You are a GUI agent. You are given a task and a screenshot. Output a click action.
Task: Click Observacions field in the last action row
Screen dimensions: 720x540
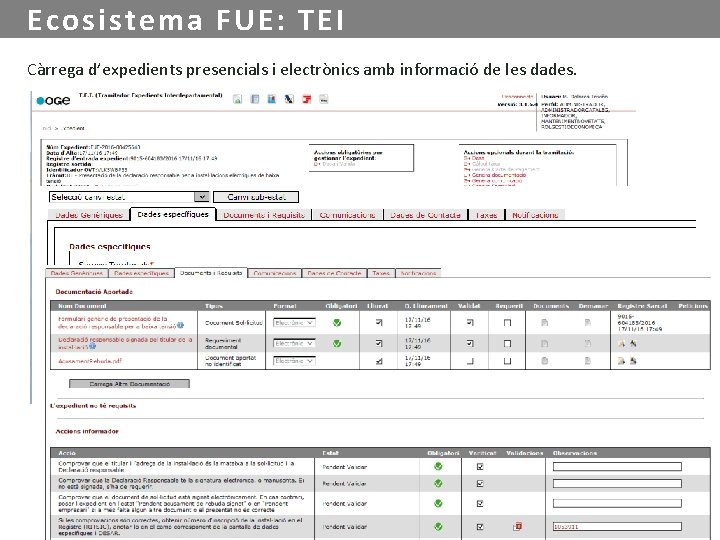(x=617, y=527)
